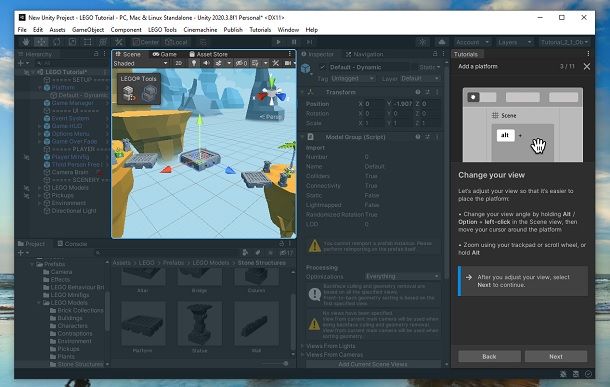610x387 pixels.
Task: Close the Add a platform tutorial
Action: [587, 67]
